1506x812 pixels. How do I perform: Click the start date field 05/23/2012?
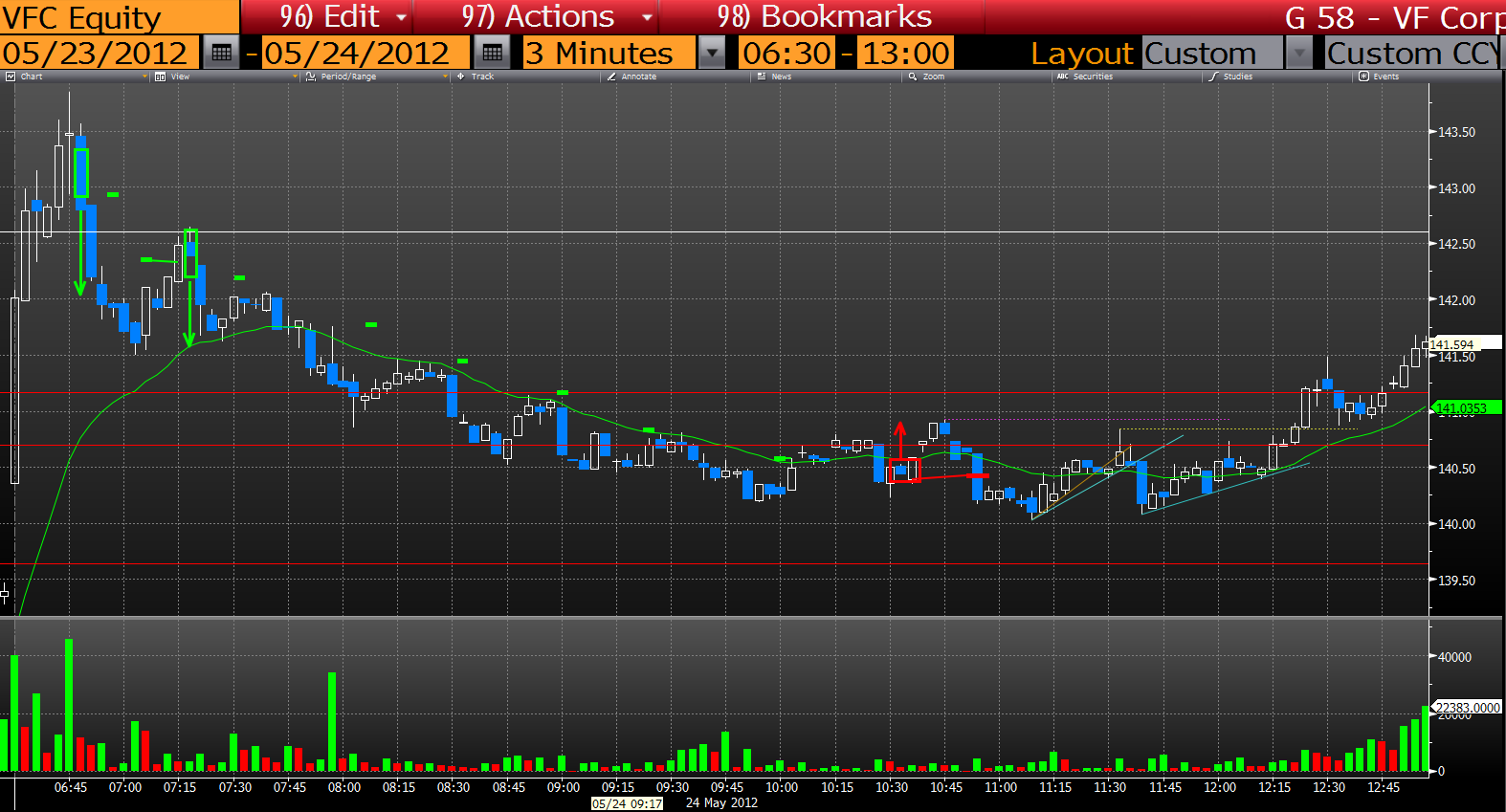tap(100, 53)
